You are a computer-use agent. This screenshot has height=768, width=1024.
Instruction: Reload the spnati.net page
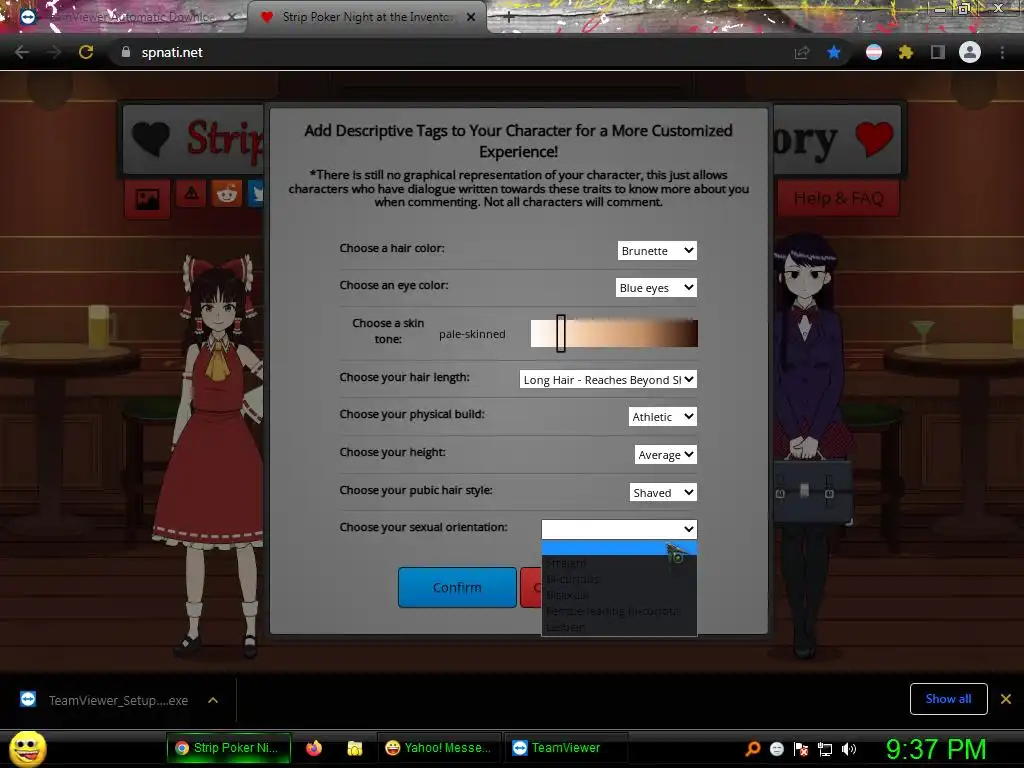point(86,52)
